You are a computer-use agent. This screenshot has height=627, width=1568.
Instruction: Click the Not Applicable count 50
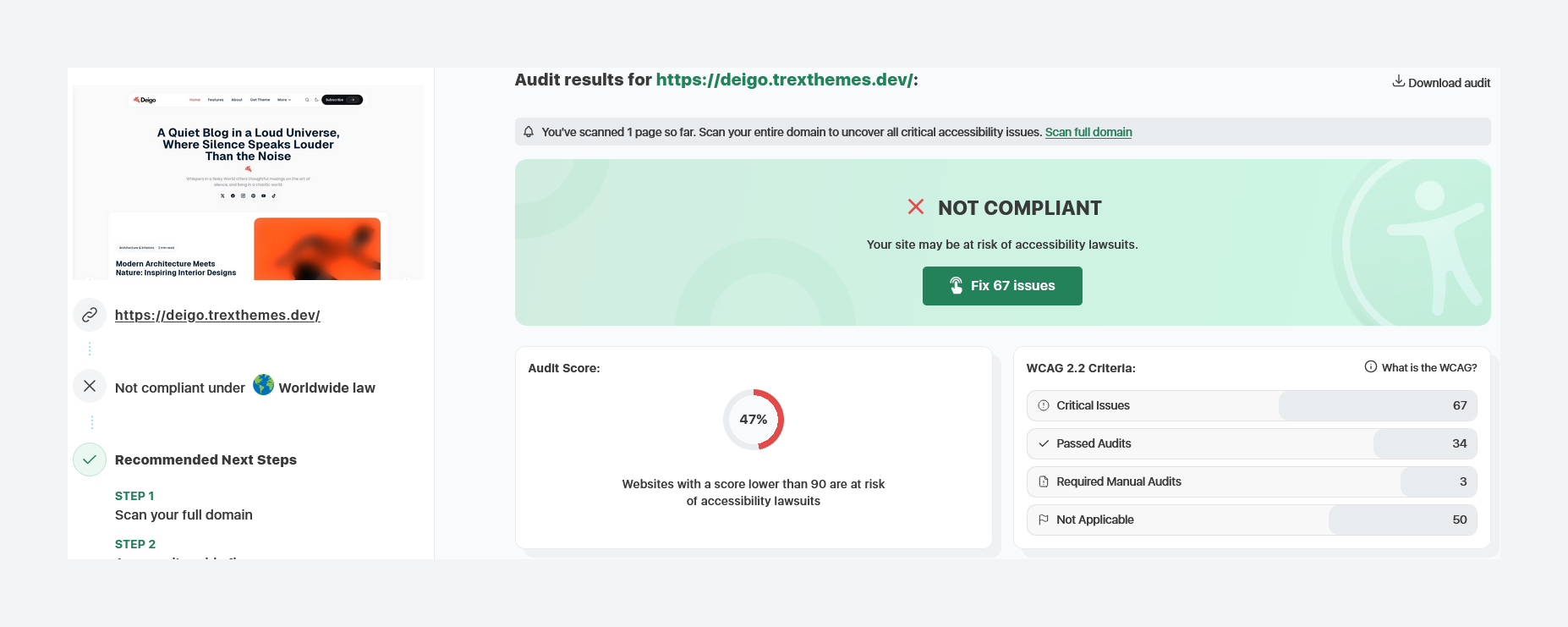[x=1460, y=520]
